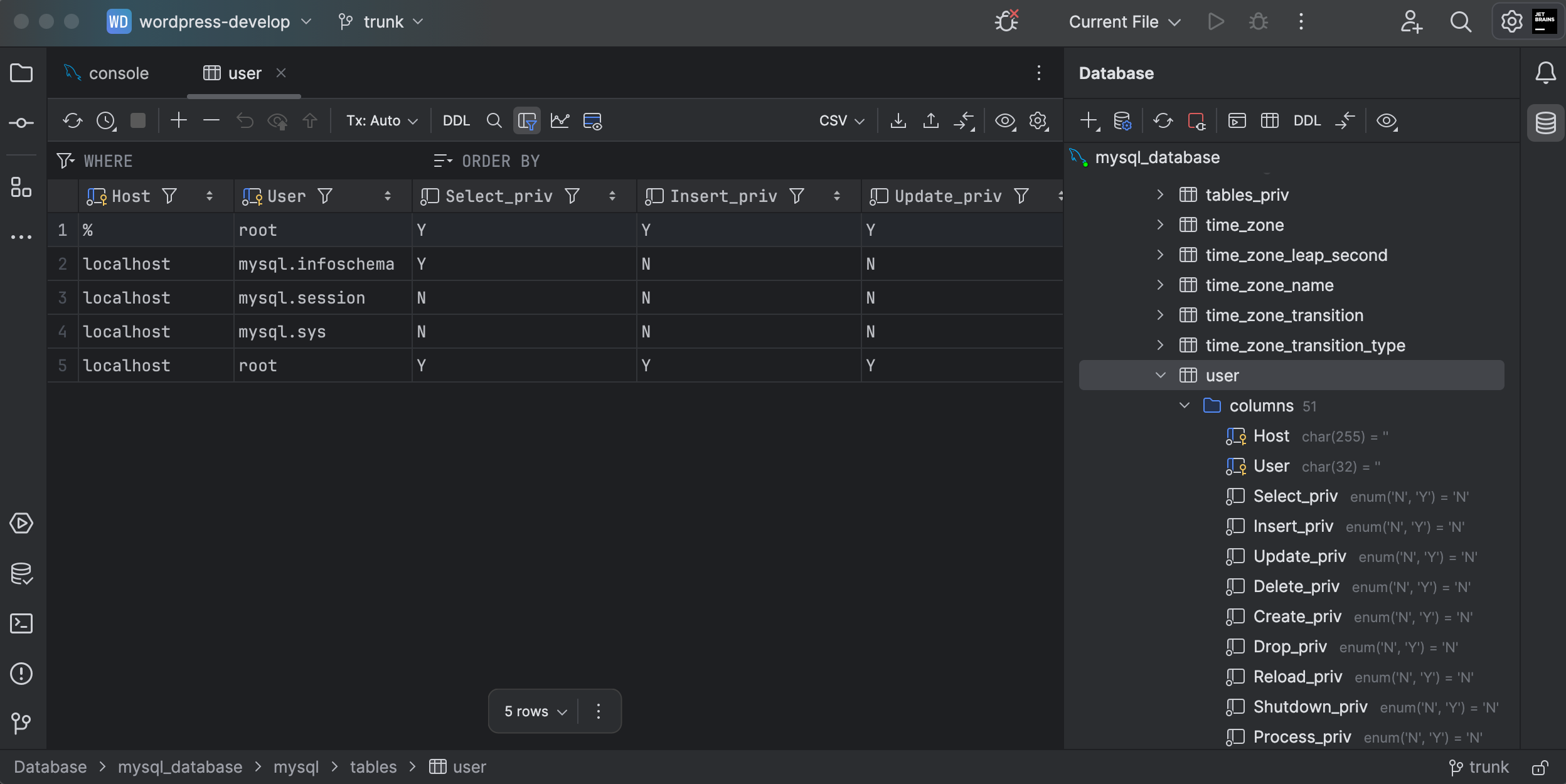
Task: Sort by the Select_priv column arrows
Action: 612,196
